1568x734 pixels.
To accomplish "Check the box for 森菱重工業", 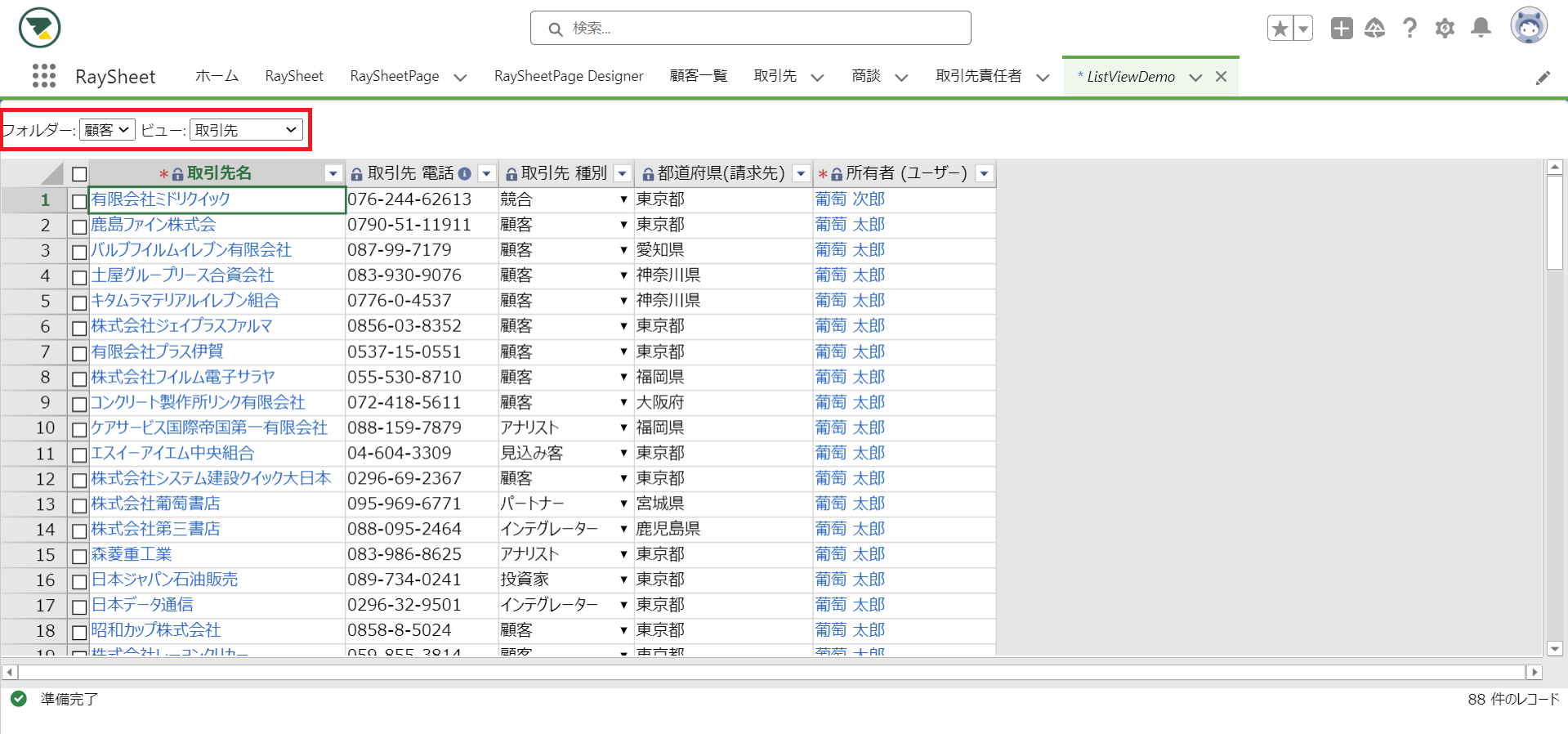I will pos(79,556).
